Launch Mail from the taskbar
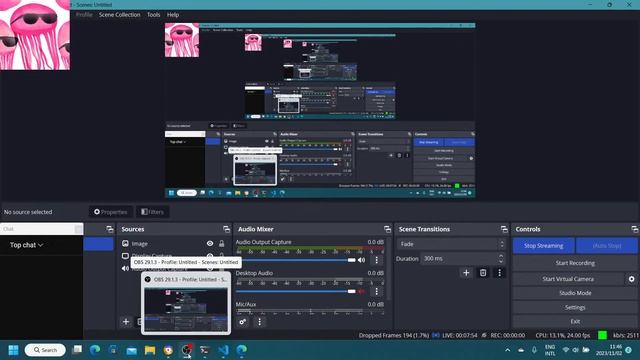The image size is (640, 360). coord(131,350)
